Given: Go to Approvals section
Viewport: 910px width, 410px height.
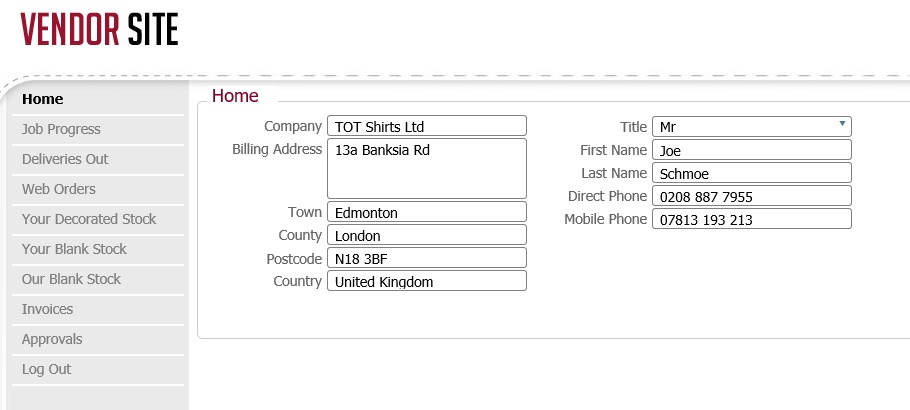Looking at the screenshot, I should pos(52,339).
